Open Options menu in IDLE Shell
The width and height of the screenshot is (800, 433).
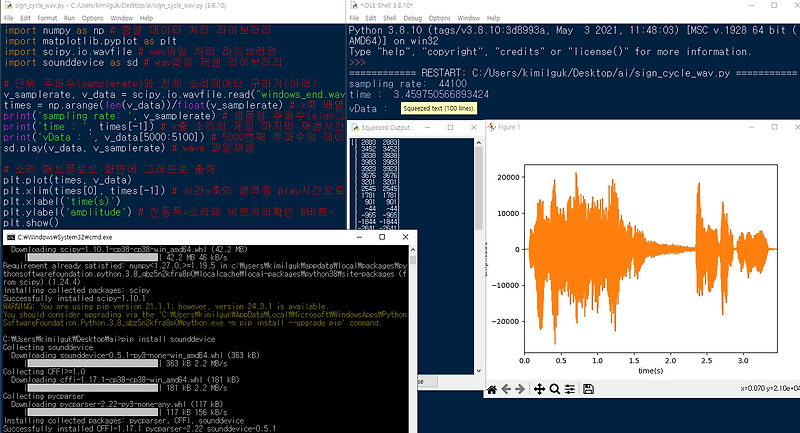pyautogui.click(x=439, y=18)
